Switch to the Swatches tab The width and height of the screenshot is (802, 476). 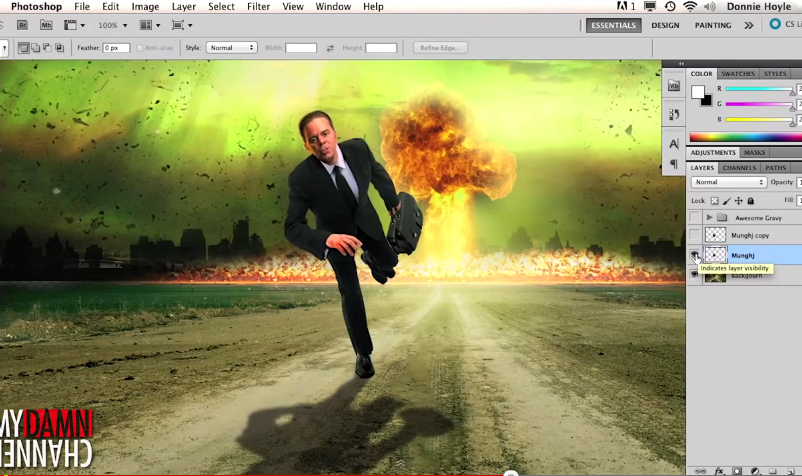point(738,74)
